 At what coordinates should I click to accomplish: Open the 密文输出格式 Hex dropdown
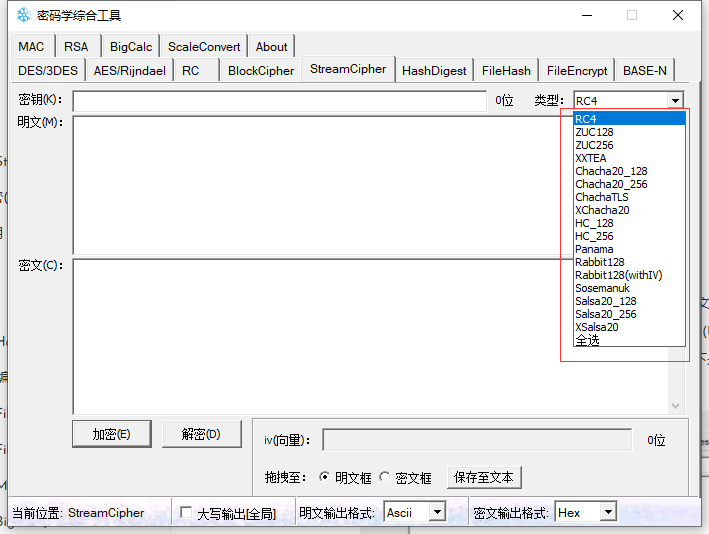click(608, 512)
